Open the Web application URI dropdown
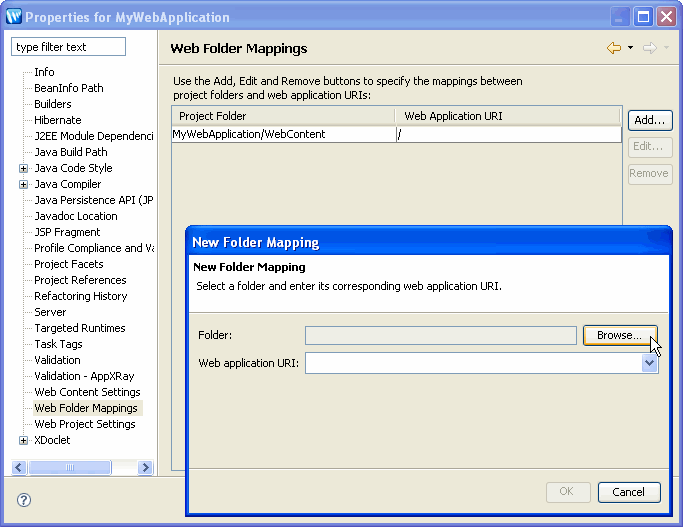683x527 pixels. coord(649,363)
